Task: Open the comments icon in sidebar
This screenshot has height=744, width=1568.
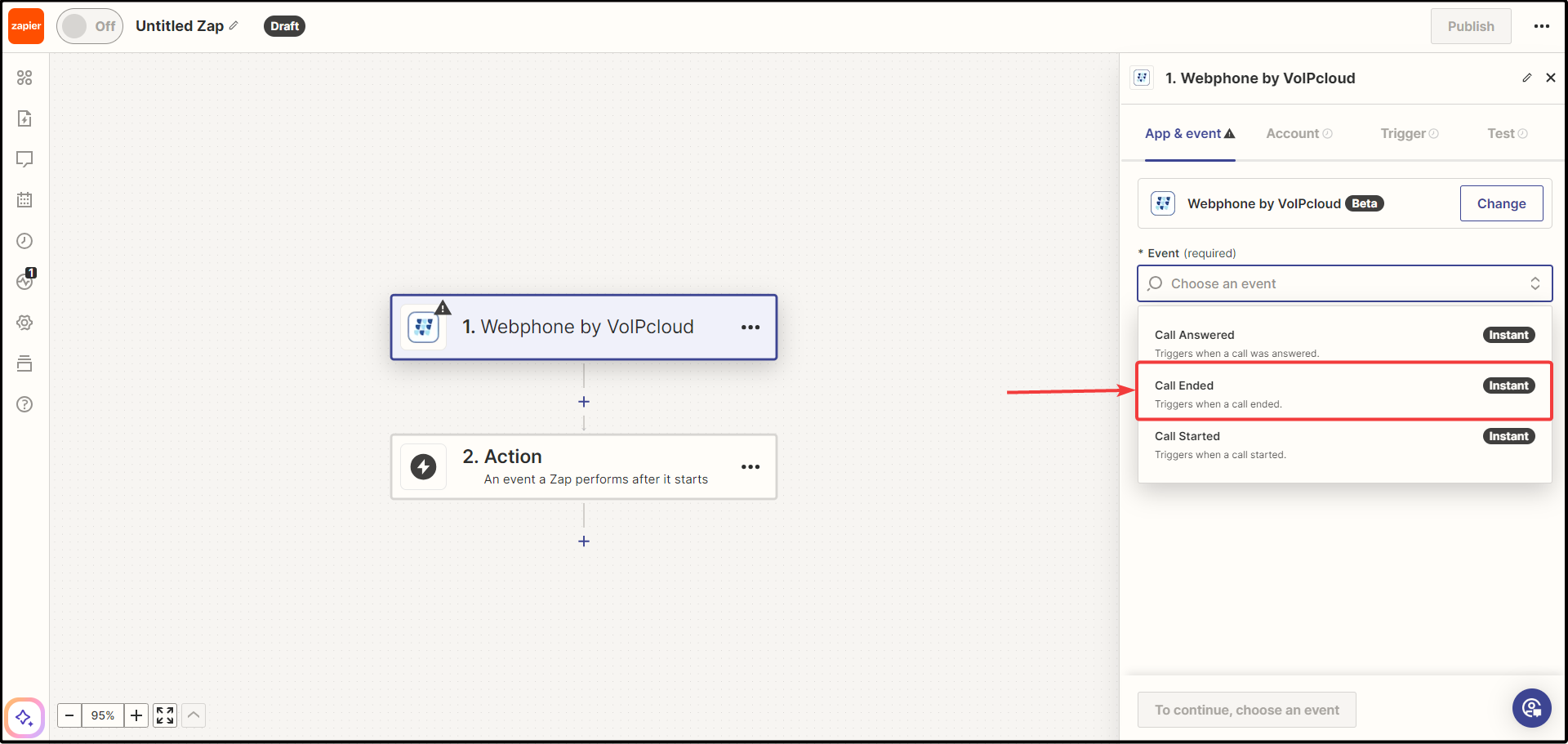Action: pyautogui.click(x=24, y=159)
